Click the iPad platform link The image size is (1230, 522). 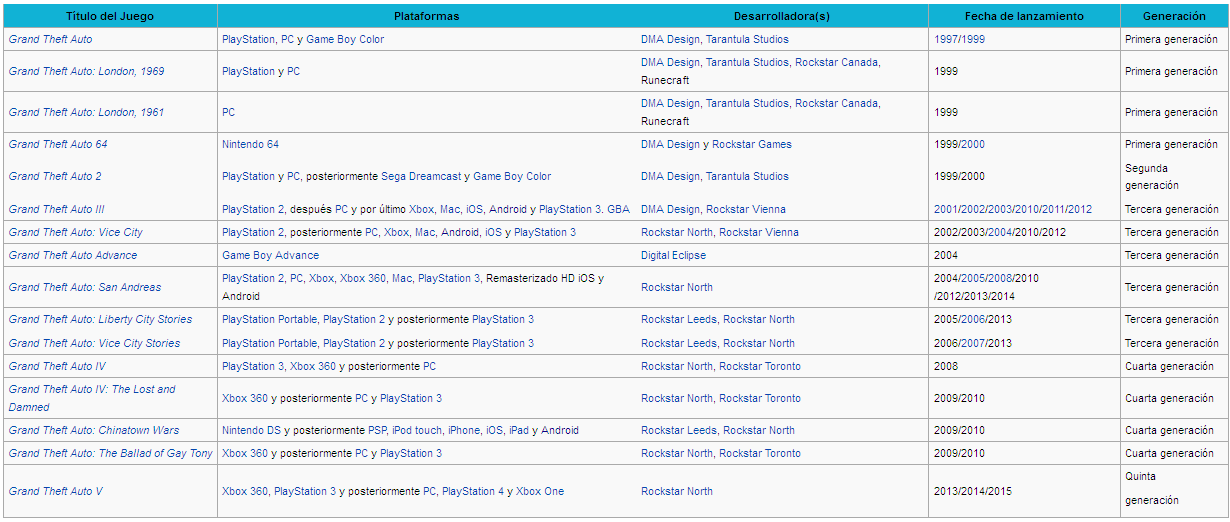[518, 430]
